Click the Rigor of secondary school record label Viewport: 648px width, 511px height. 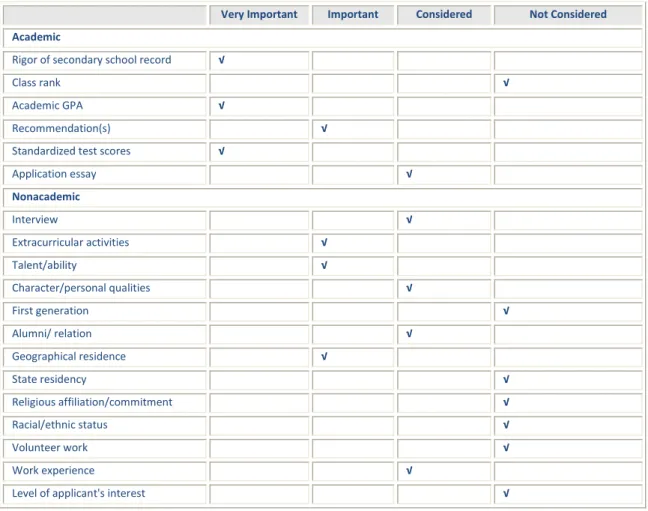pyautogui.click(x=91, y=60)
